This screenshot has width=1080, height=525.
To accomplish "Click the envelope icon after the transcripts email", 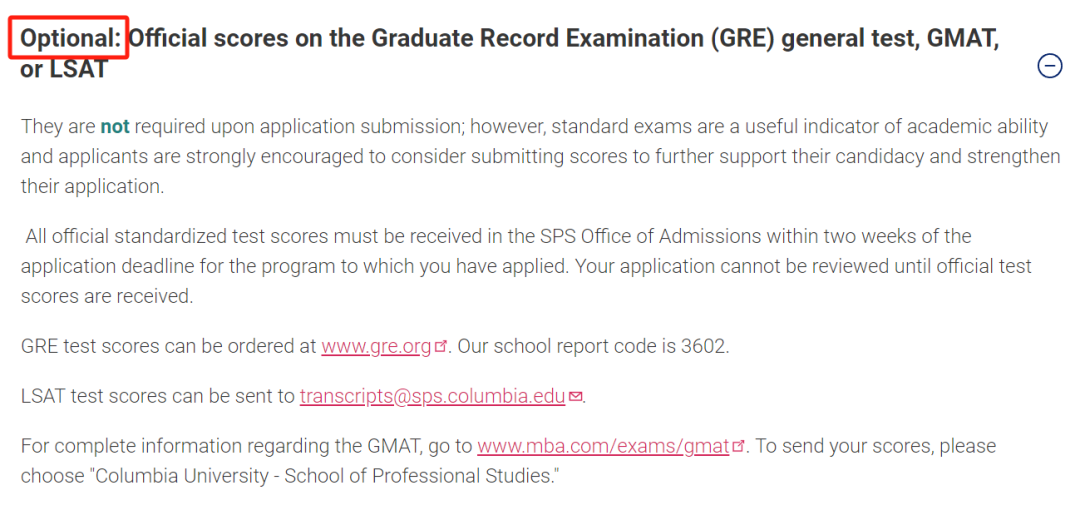I will 575,397.
